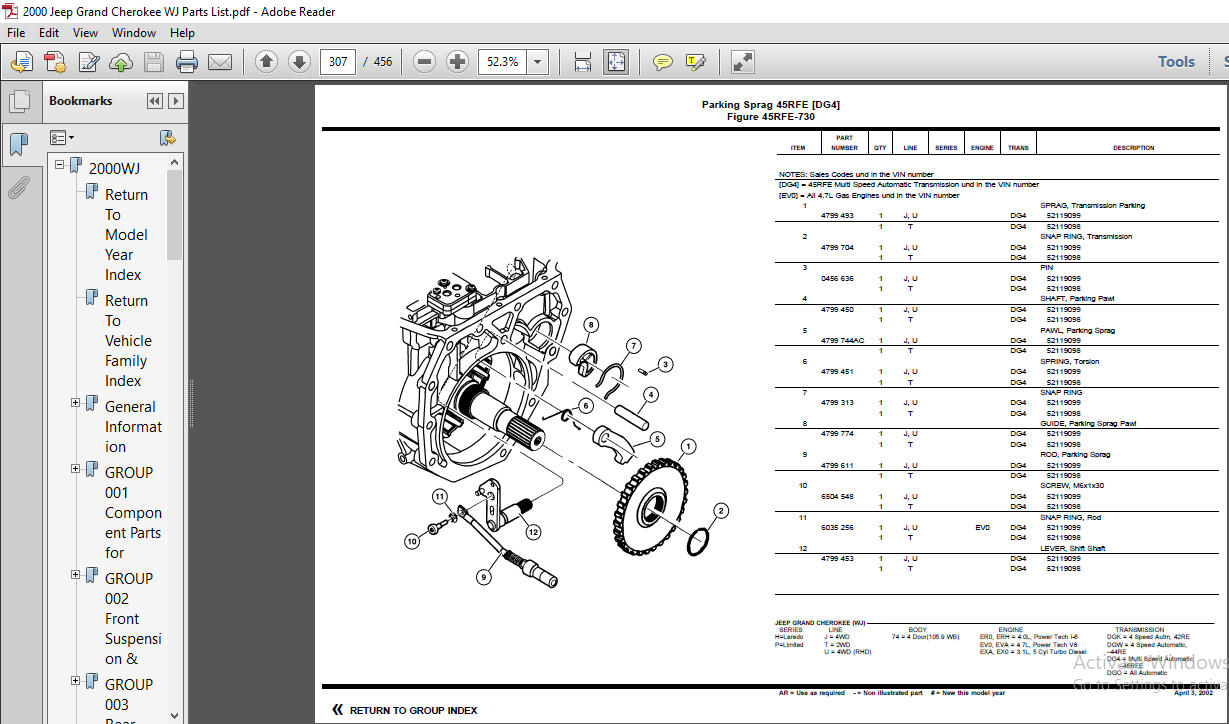Click 'SPRAG, Transmission Parking' description

(x=1092, y=205)
